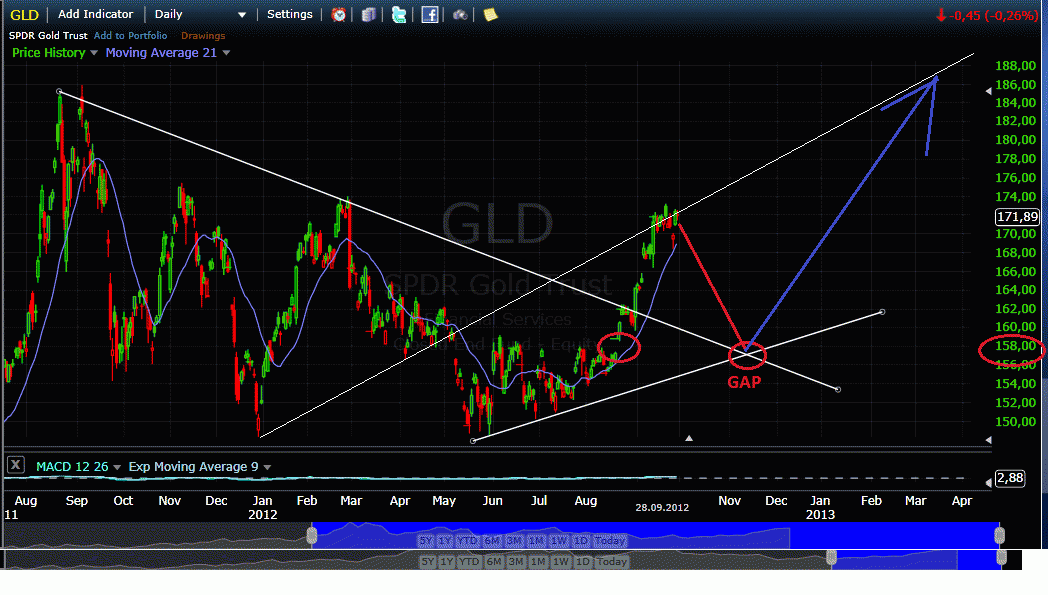Select 6M in the lower gray range bar
This screenshot has width=1048, height=595.
494,562
